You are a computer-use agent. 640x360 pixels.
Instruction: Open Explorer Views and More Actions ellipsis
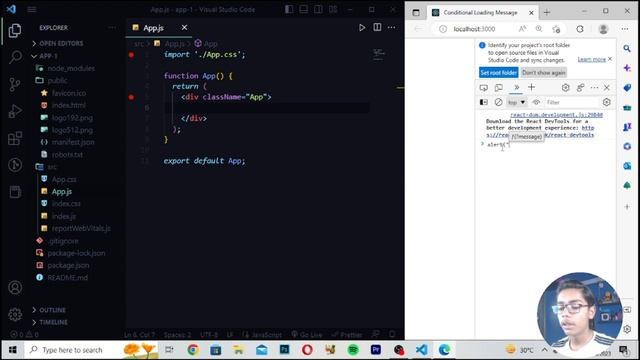click(x=112, y=28)
